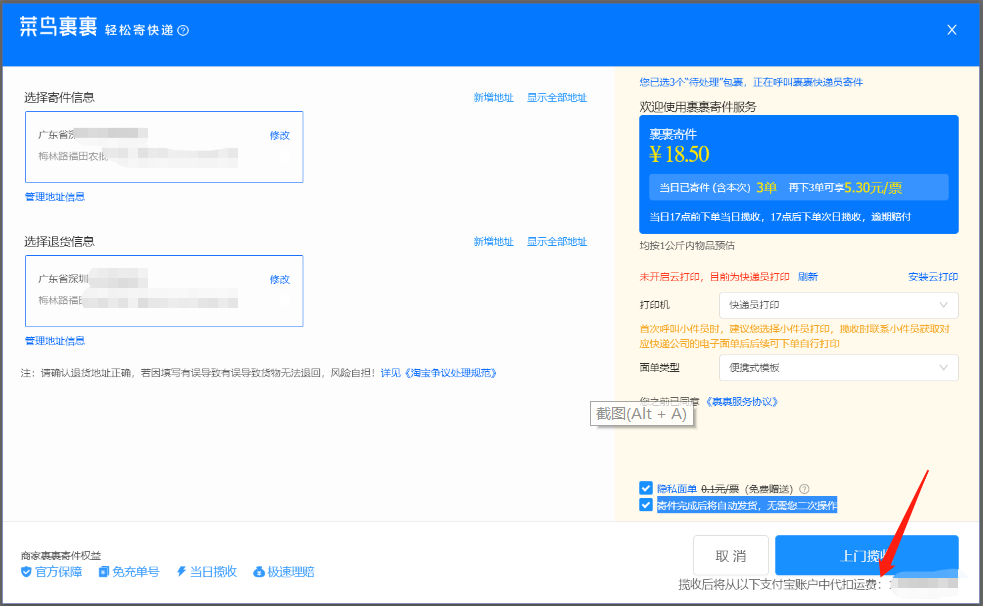Click the 免充单号 icon
The image size is (983, 606).
(x=103, y=572)
